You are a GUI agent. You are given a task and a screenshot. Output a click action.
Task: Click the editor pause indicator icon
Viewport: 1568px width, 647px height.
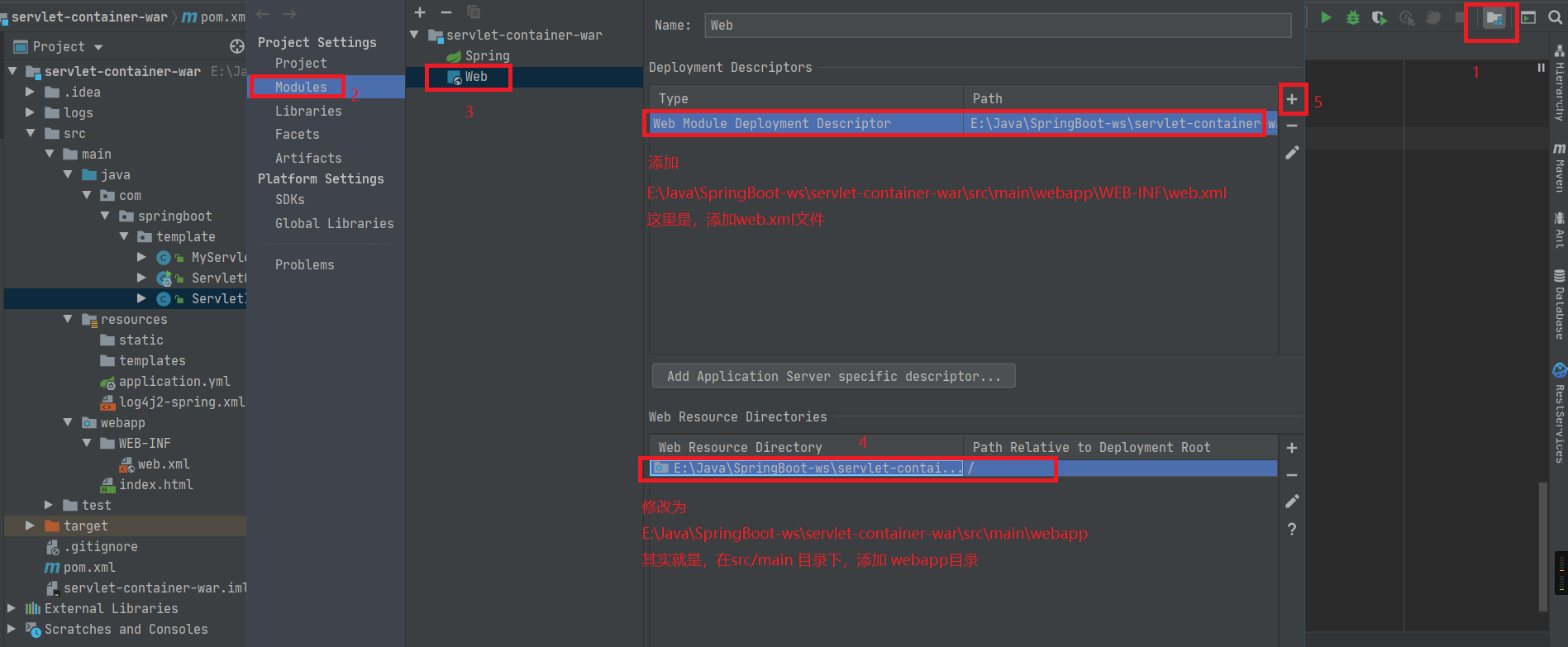coord(1541,68)
